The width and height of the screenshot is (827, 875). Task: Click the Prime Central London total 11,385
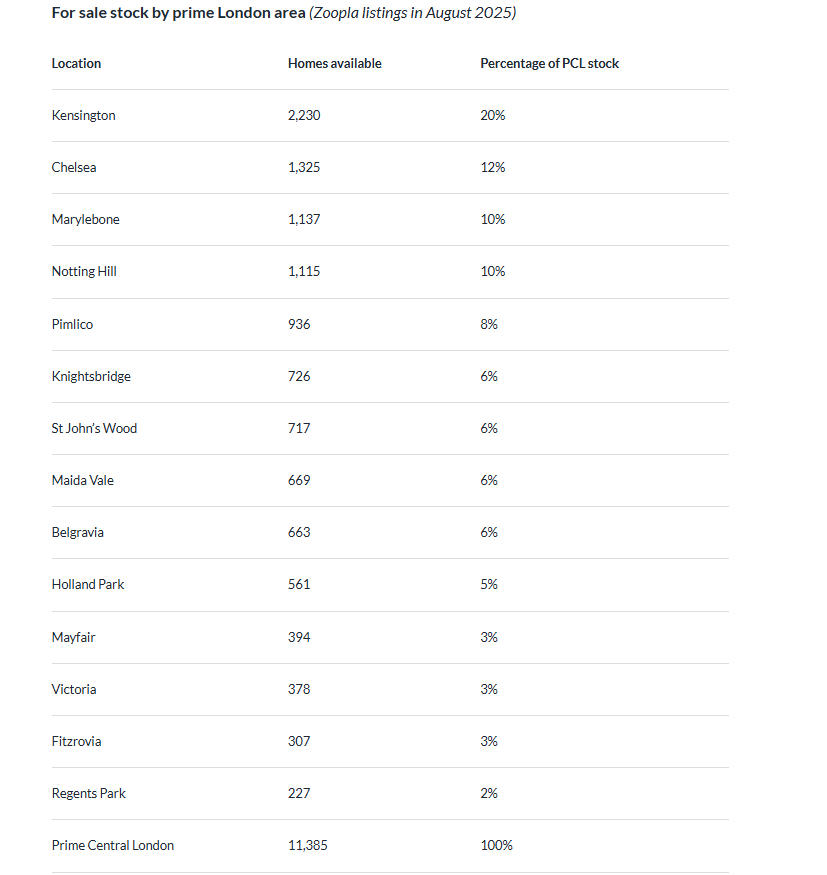[307, 845]
